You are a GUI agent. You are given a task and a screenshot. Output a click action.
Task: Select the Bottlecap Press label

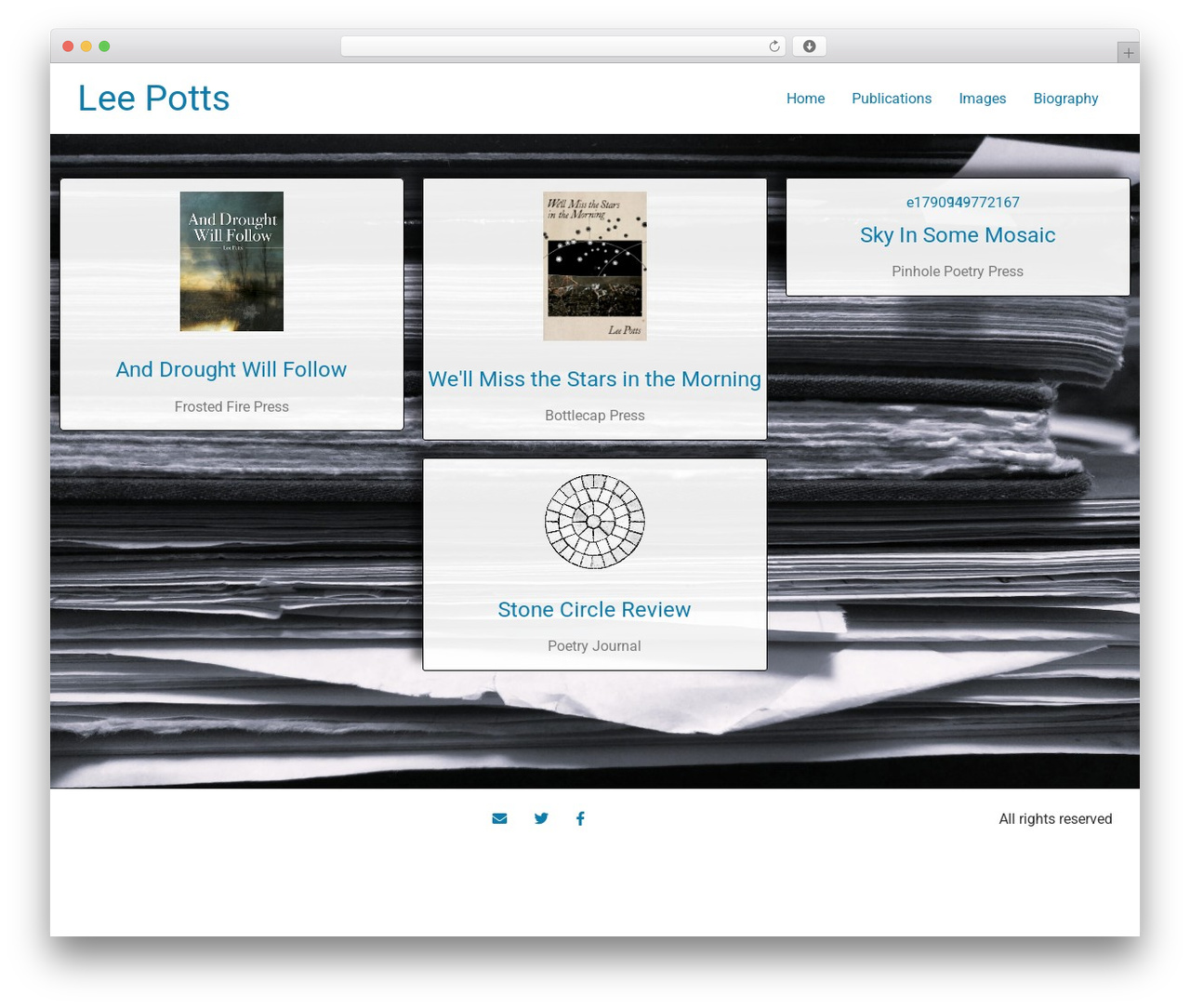click(x=595, y=416)
